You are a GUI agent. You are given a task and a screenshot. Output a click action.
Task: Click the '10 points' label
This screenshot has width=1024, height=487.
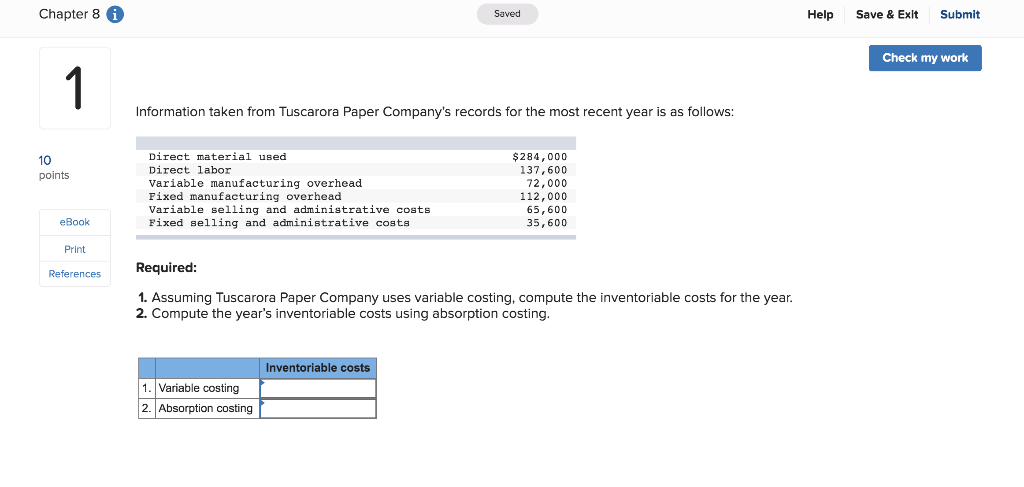coord(54,167)
